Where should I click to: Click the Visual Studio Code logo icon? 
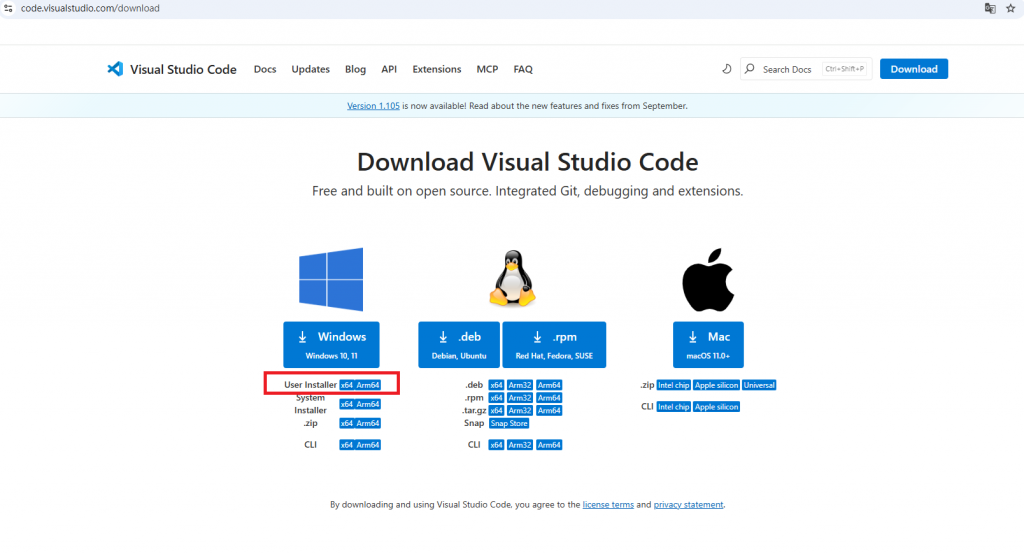(x=115, y=69)
